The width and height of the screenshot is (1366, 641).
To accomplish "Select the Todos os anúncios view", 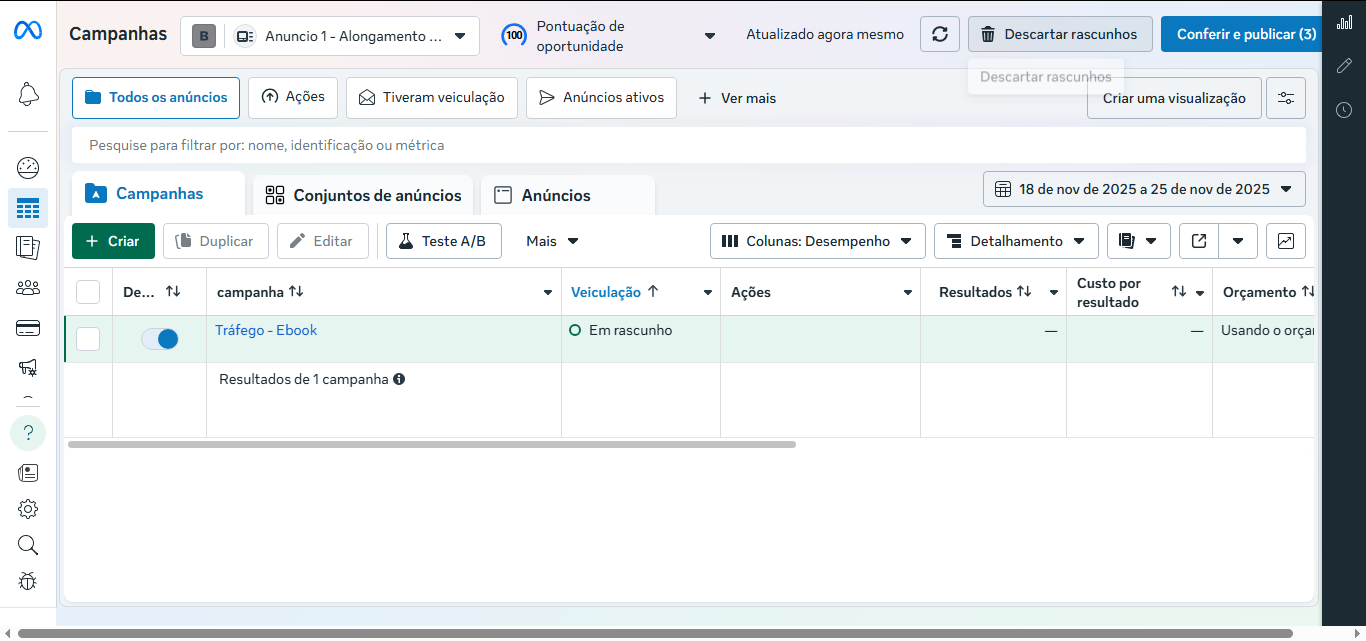I will [x=156, y=98].
